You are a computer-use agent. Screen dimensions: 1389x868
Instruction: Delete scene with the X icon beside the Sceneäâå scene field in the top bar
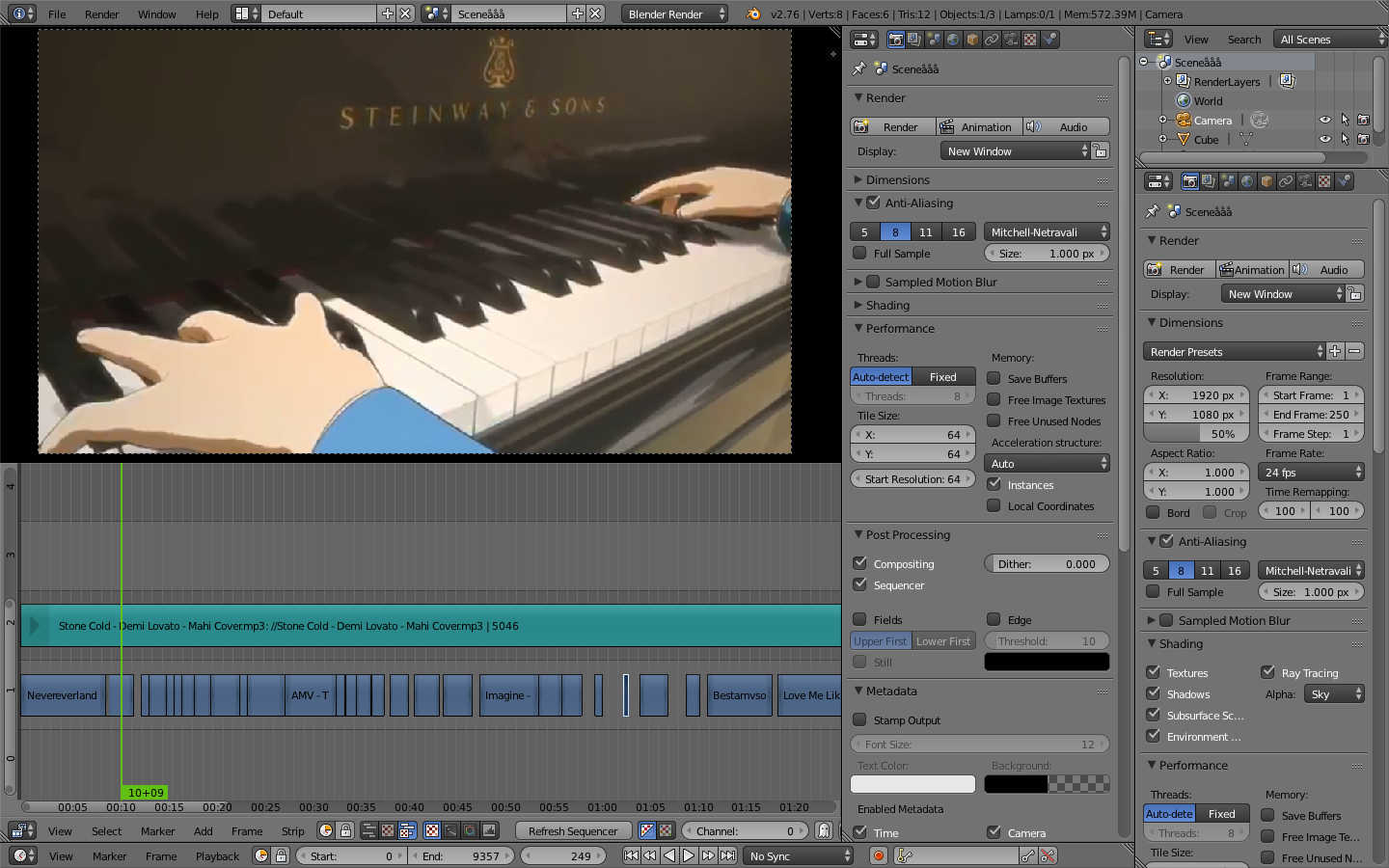pyautogui.click(x=596, y=14)
